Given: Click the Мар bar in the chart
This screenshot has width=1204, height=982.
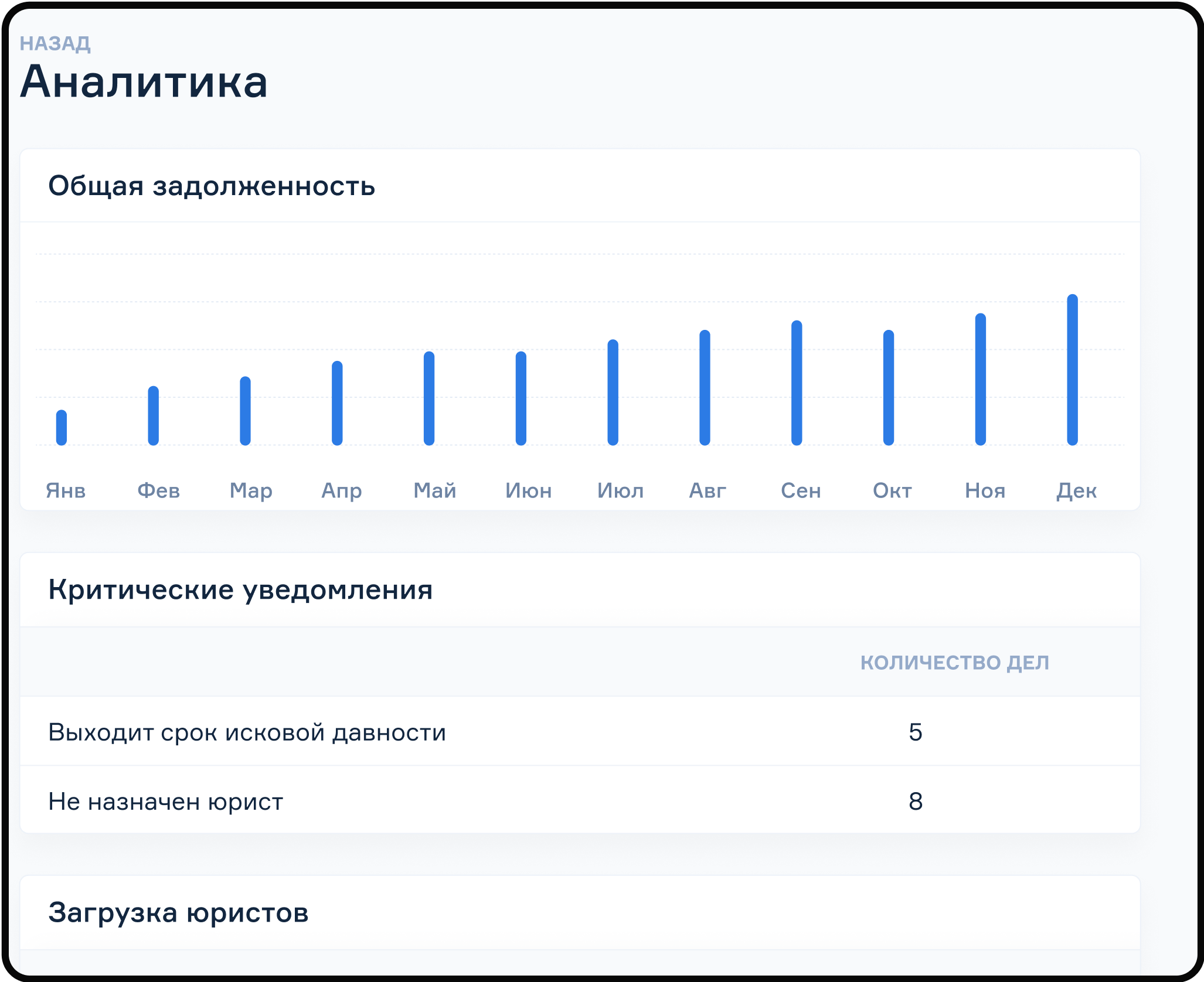Looking at the screenshot, I should pos(246,411).
